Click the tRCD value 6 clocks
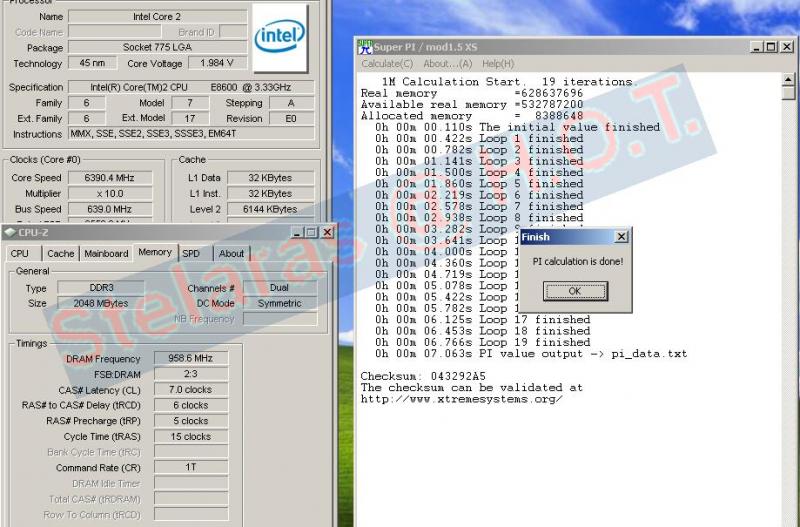The image size is (800, 527). pyautogui.click(x=191, y=405)
